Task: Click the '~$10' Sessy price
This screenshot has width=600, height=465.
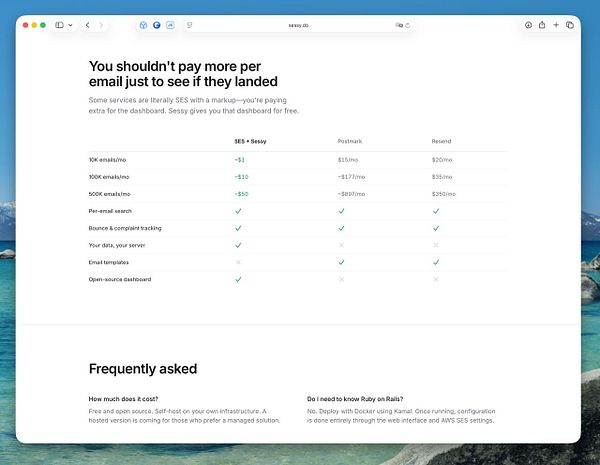Action: click(x=241, y=177)
